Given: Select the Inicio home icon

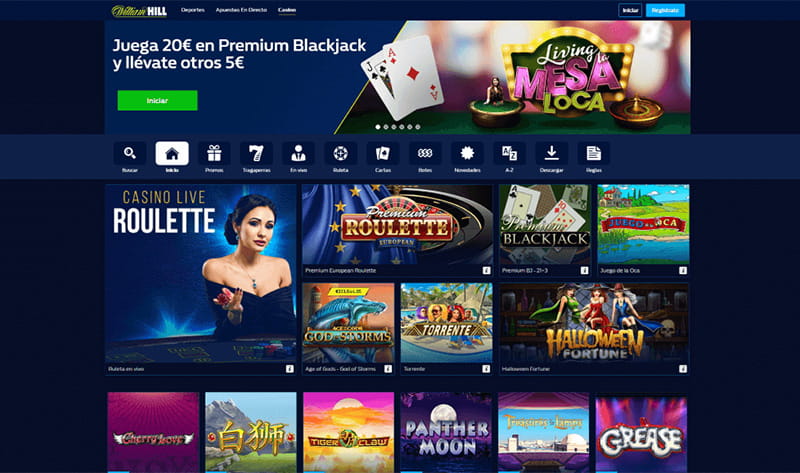Looking at the screenshot, I should [x=172, y=153].
